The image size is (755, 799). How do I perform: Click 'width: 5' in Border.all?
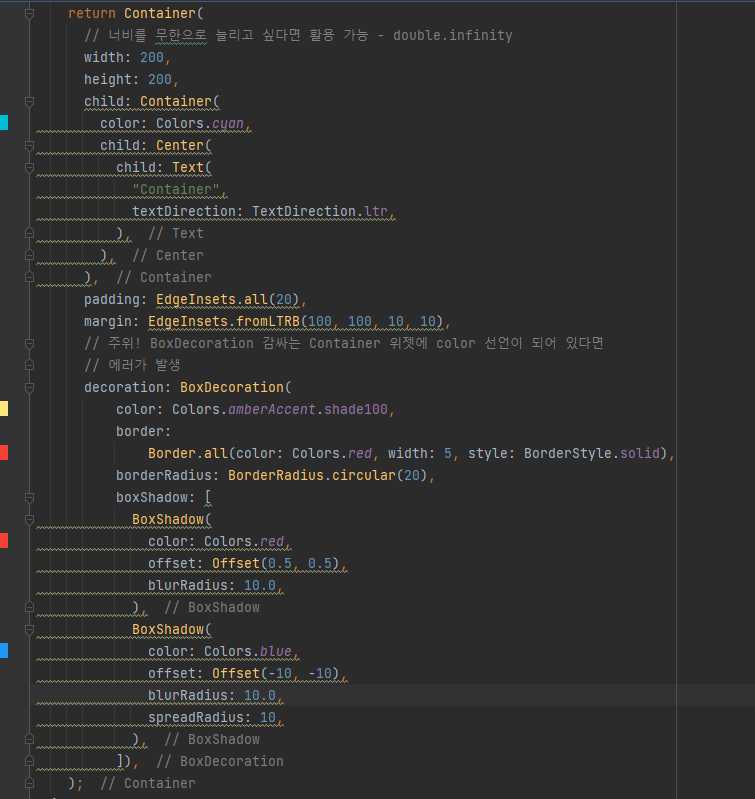tap(420, 453)
